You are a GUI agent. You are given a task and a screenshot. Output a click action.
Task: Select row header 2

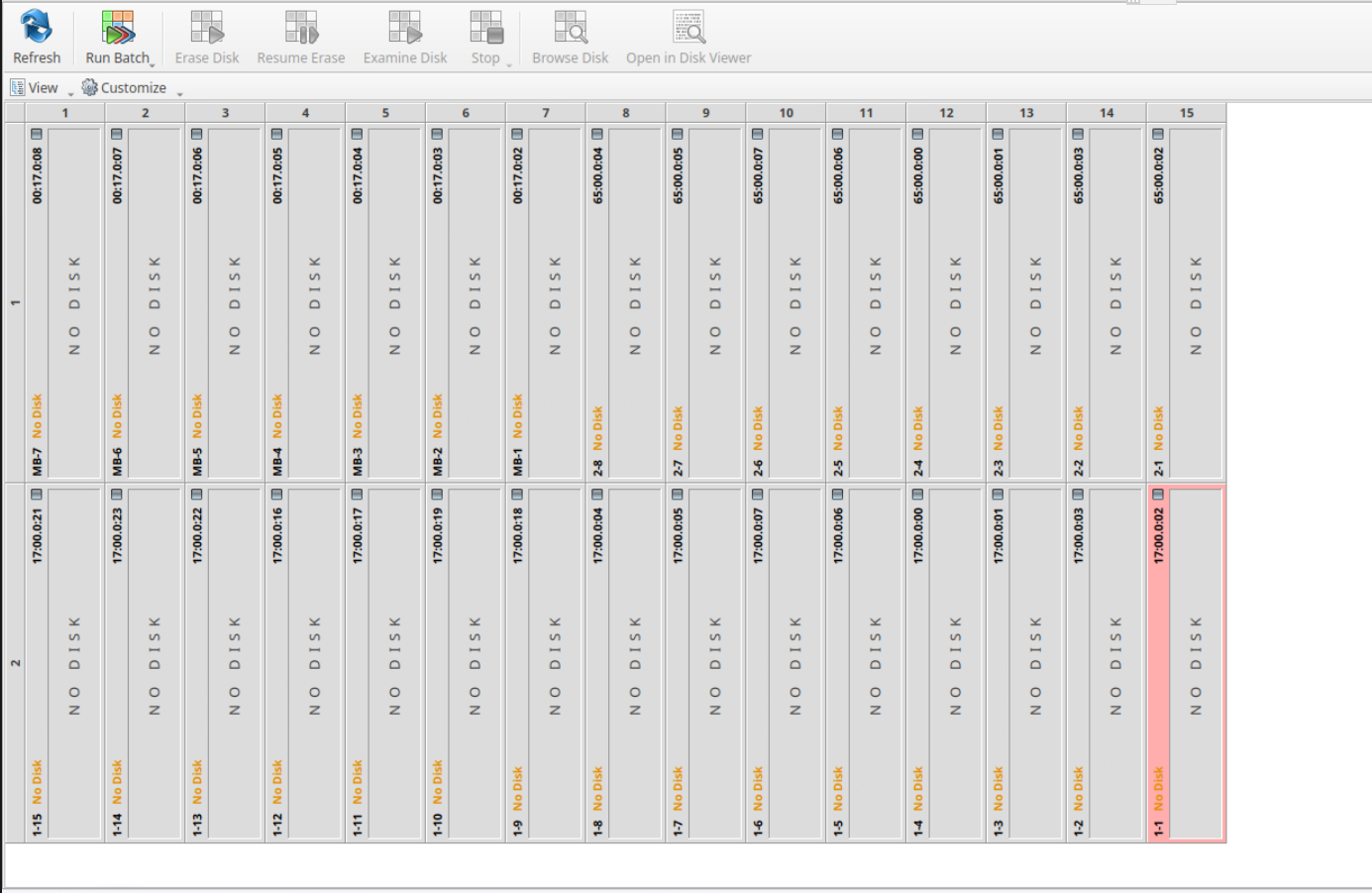click(x=15, y=662)
